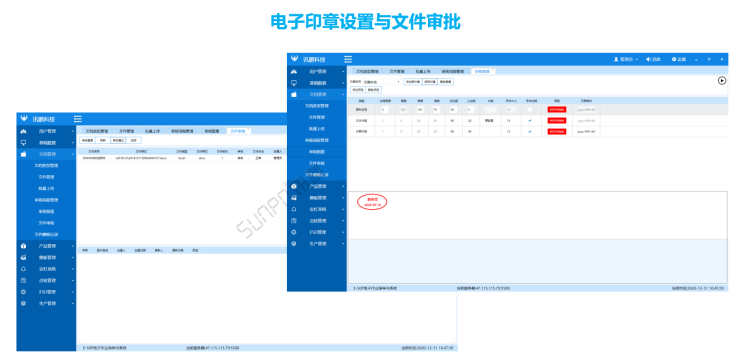
Task: Click the 150 width field in 图形边框 row
Action: pyautogui.click(x=420, y=110)
